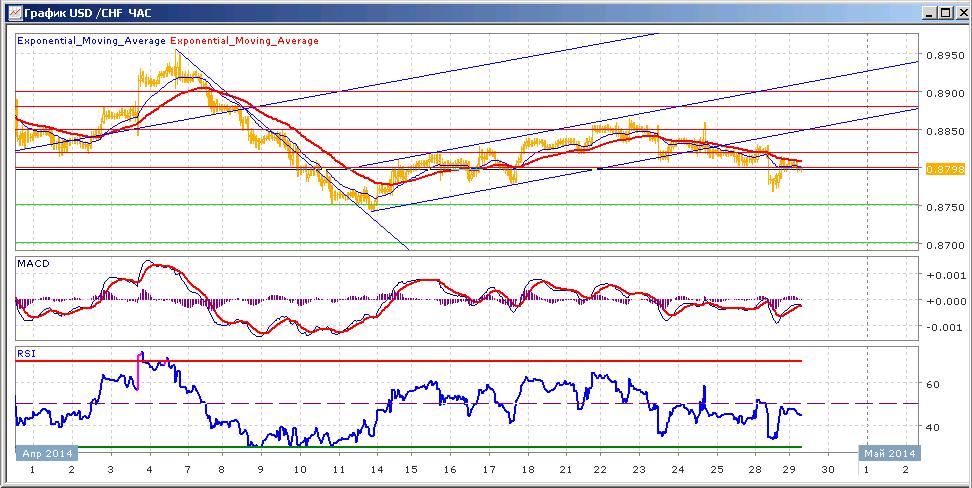Viewport: 972px width, 488px height.
Task: Click date label 7 on the time axis
Action: point(187,470)
